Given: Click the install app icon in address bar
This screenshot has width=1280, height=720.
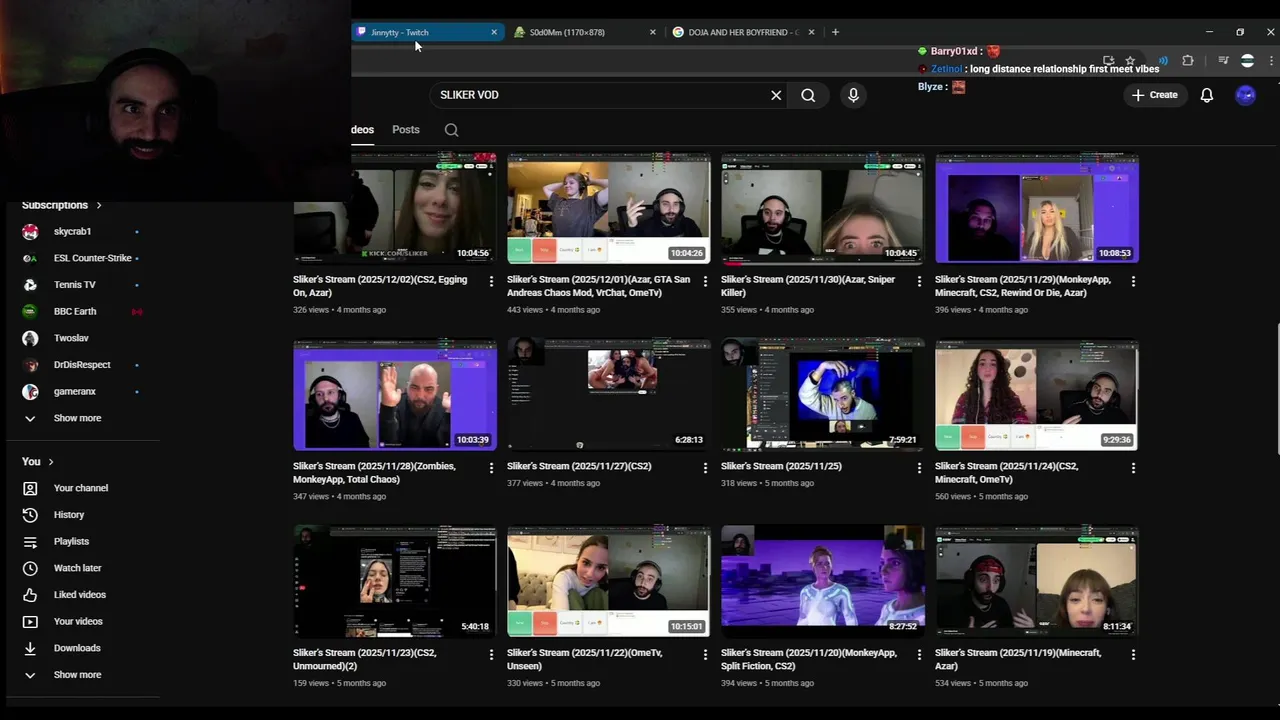Looking at the screenshot, I should (x=1108, y=61).
